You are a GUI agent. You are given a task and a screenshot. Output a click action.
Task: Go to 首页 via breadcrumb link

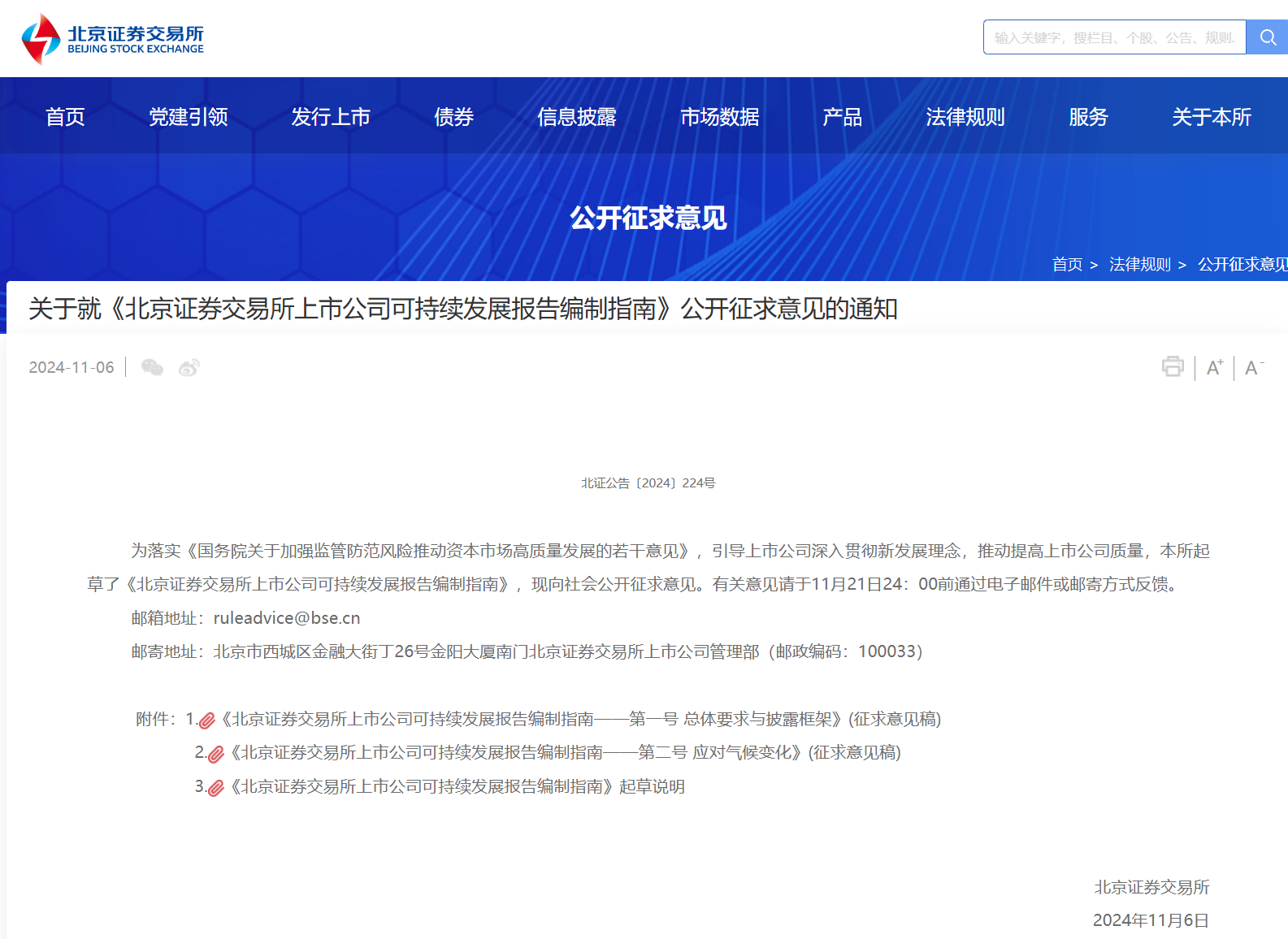[1067, 264]
